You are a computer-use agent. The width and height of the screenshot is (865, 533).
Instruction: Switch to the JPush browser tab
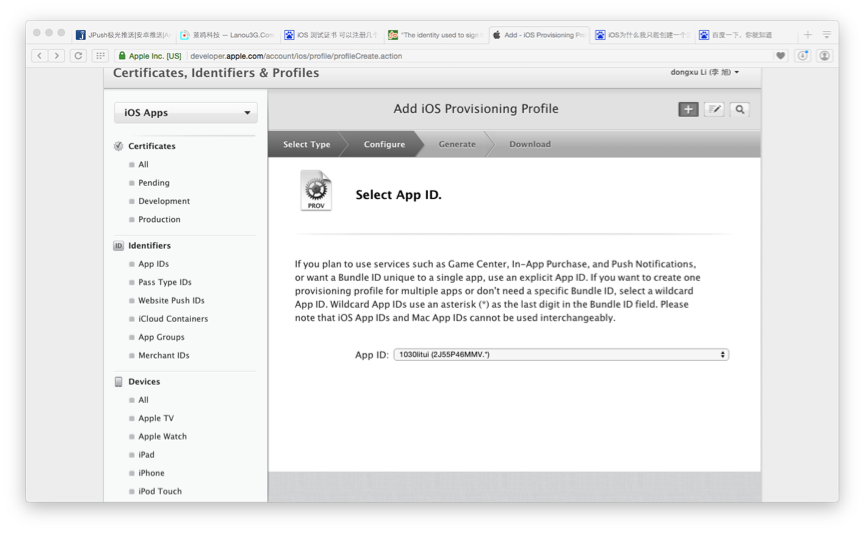(x=124, y=35)
